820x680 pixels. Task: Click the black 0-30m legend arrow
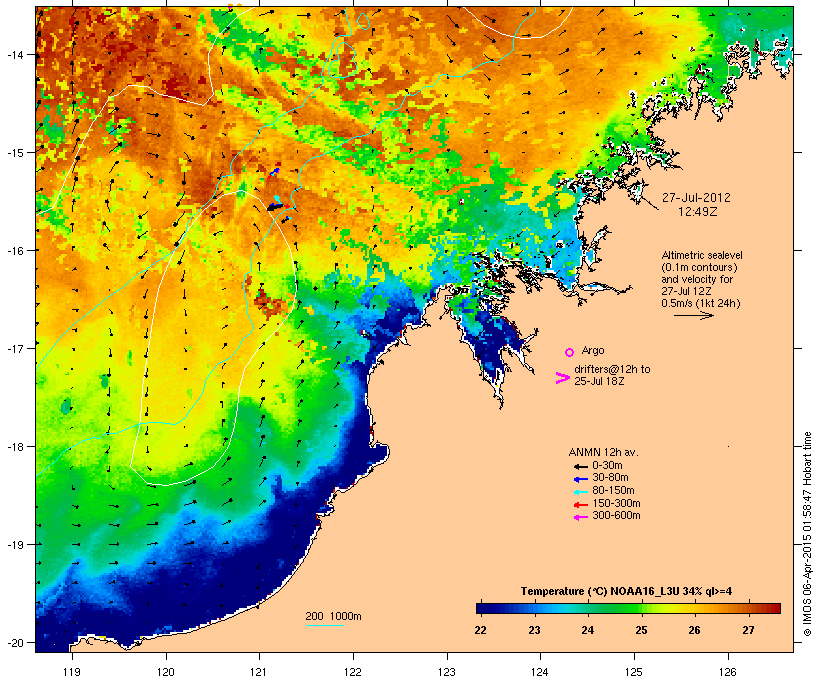580,466
